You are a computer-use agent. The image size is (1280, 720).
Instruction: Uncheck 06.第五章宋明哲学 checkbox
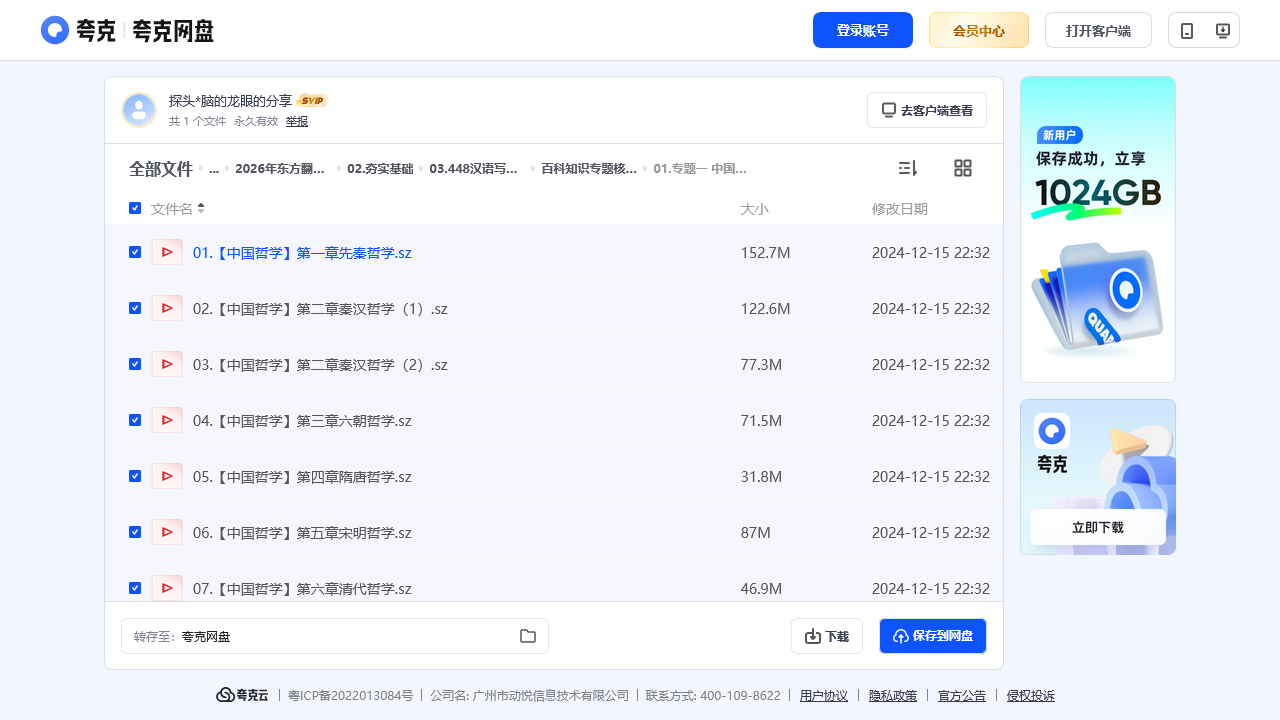coord(135,532)
